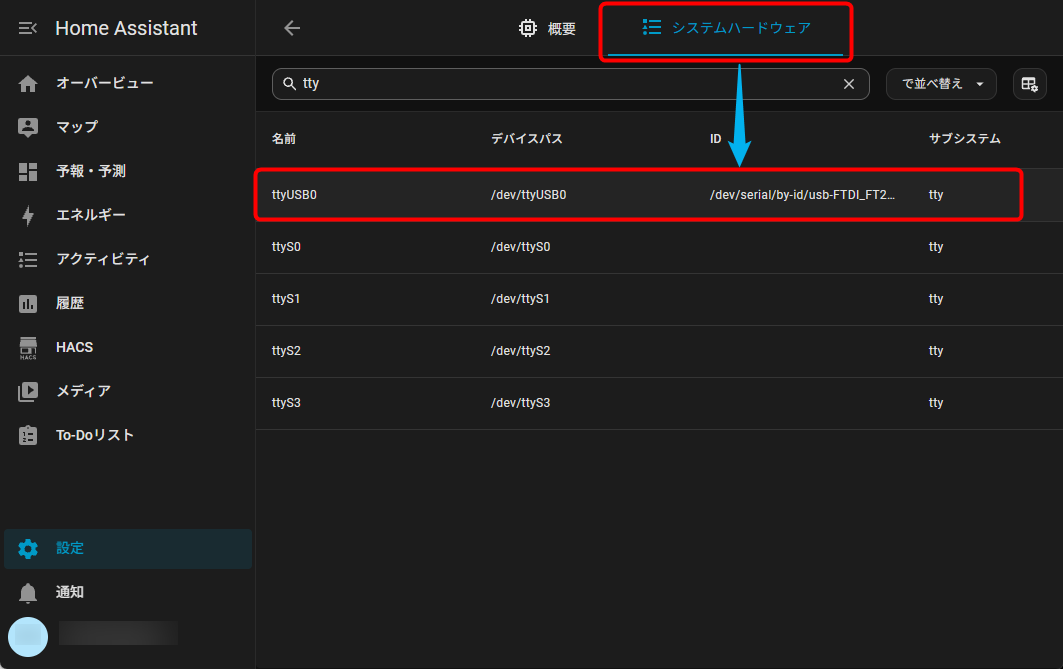Select the ttyS0 row name
Image resolution: width=1063 pixels, height=669 pixels.
pos(286,247)
